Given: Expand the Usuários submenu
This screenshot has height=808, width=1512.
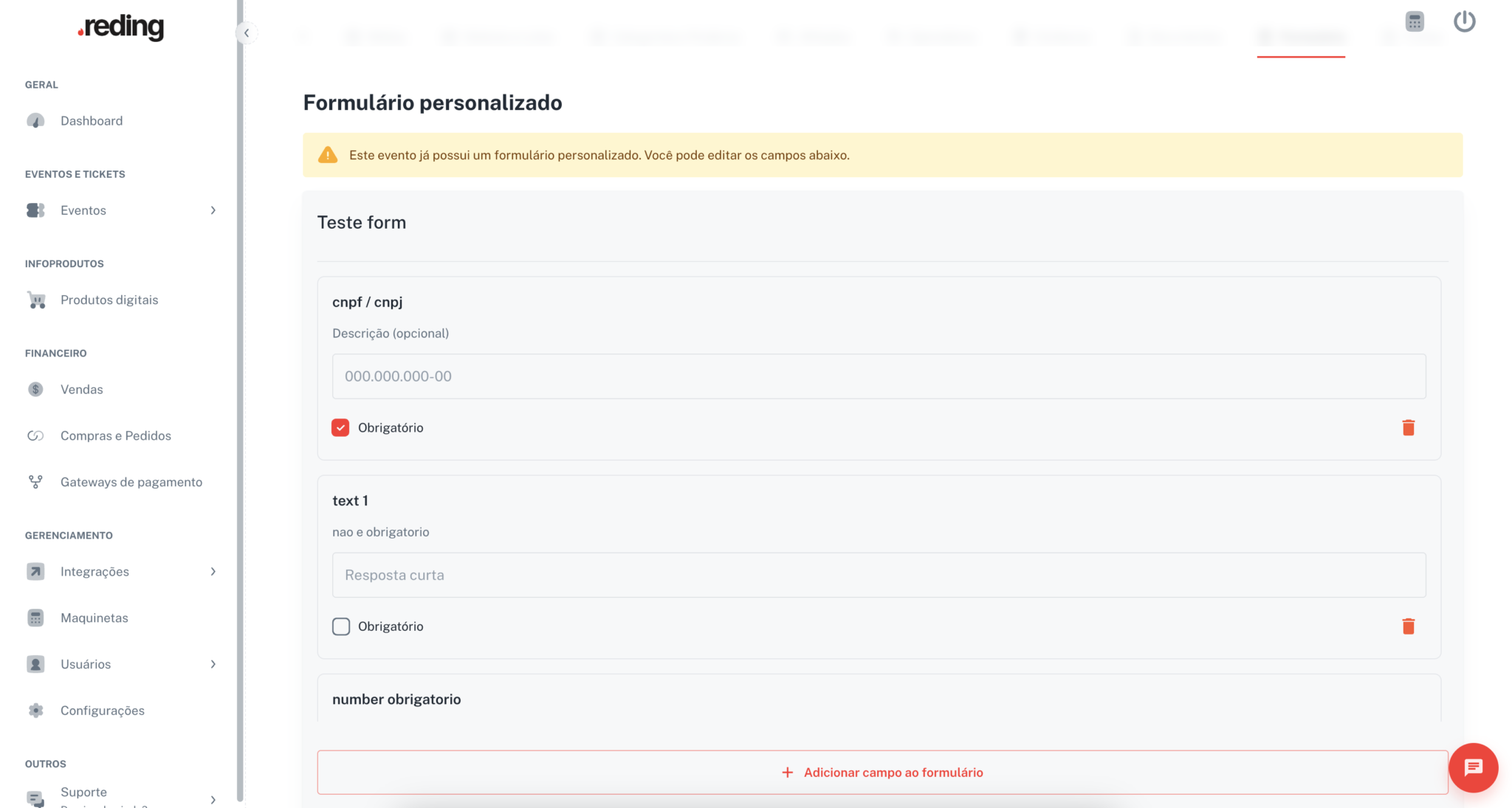Looking at the screenshot, I should [x=213, y=664].
